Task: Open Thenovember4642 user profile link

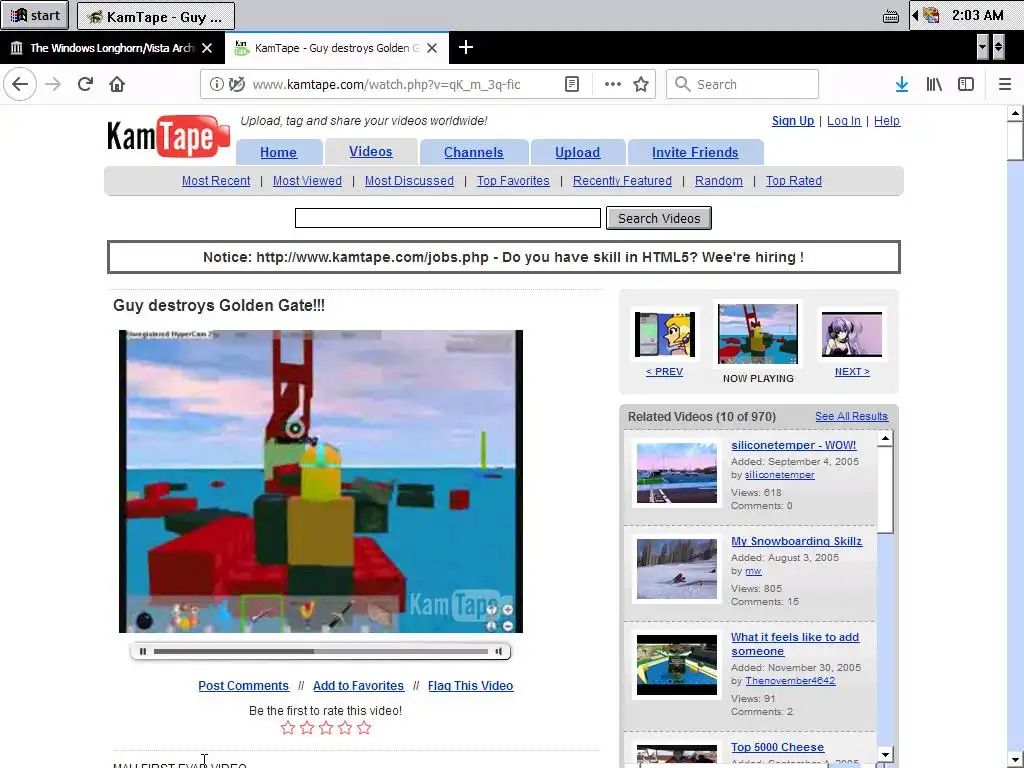Action: point(790,680)
